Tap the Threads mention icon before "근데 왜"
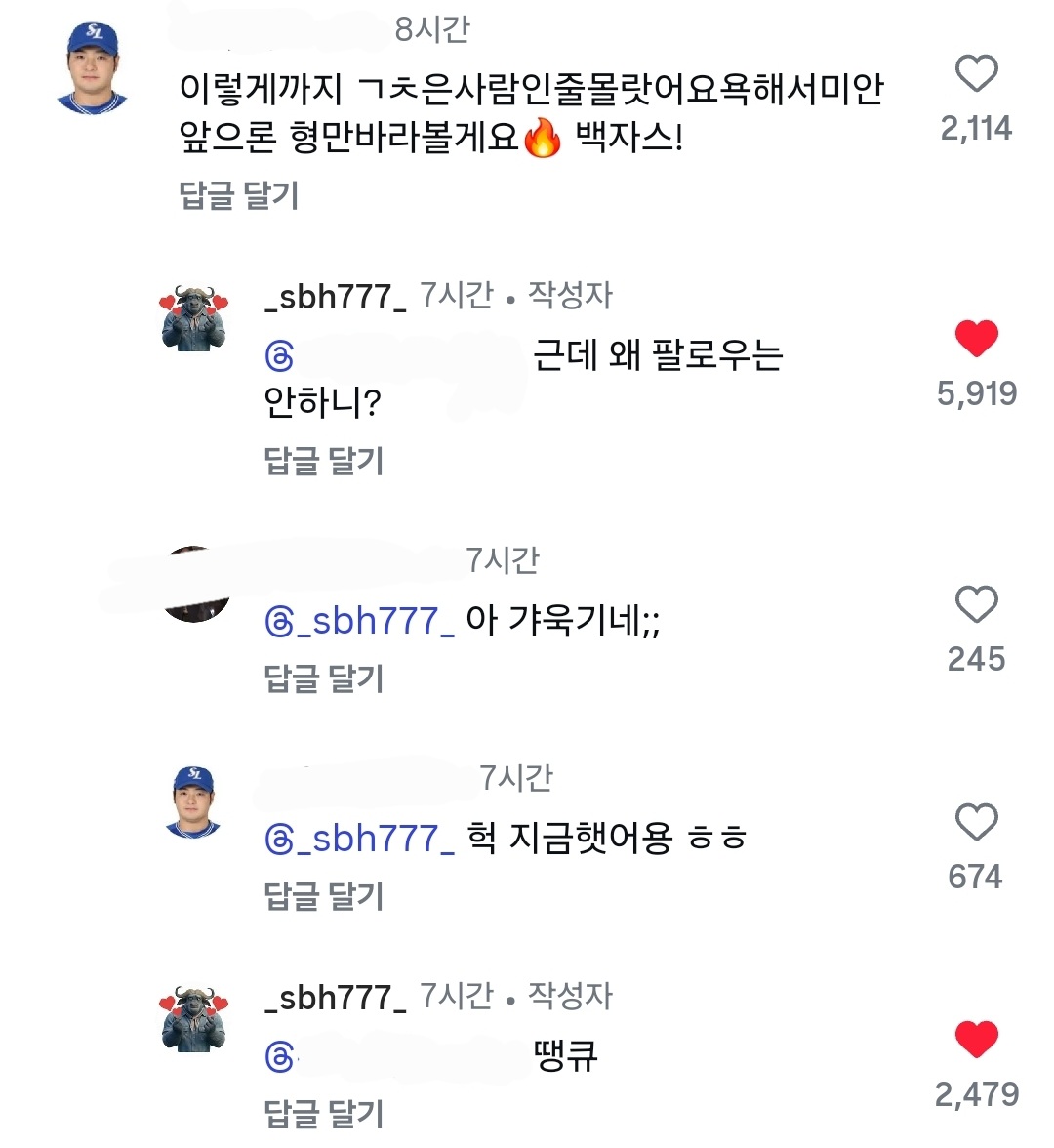The image size is (1054, 1148). click(x=280, y=357)
